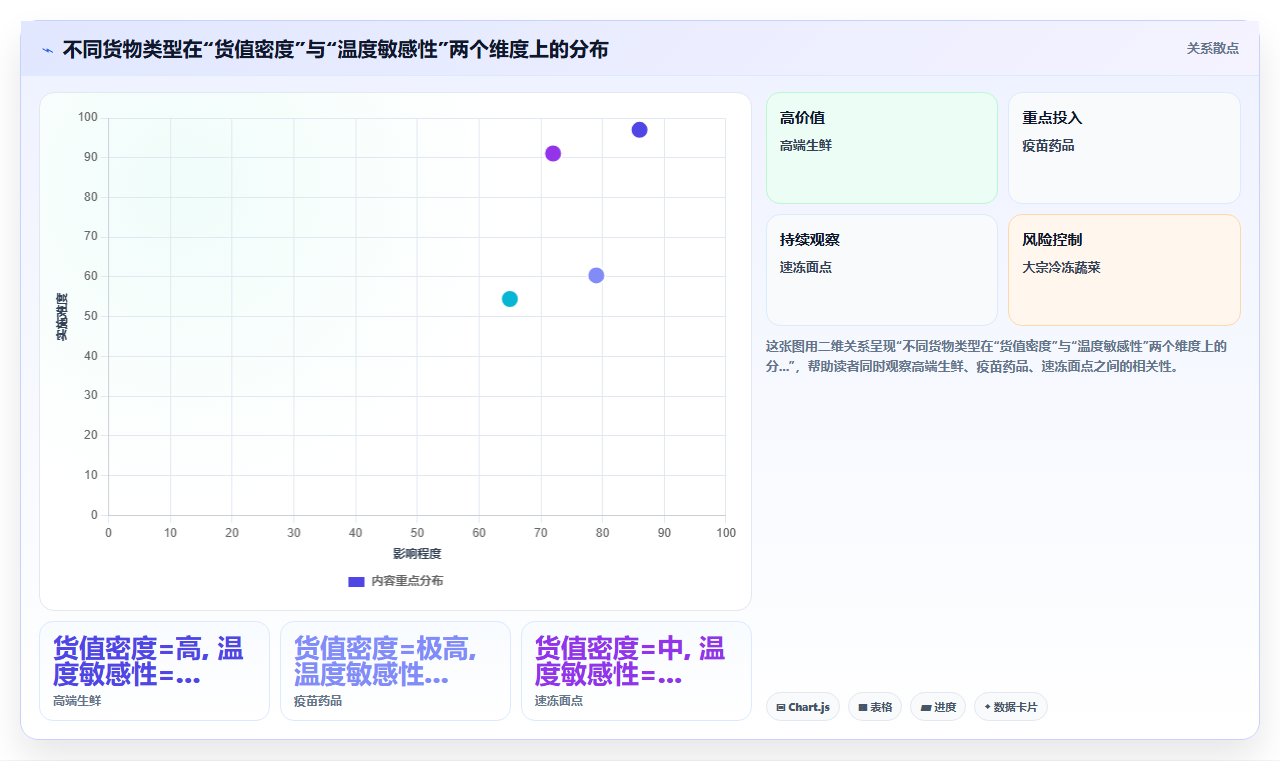Click the 100 label on the y-axis
The image size is (1280, 761).
[88, 118]
